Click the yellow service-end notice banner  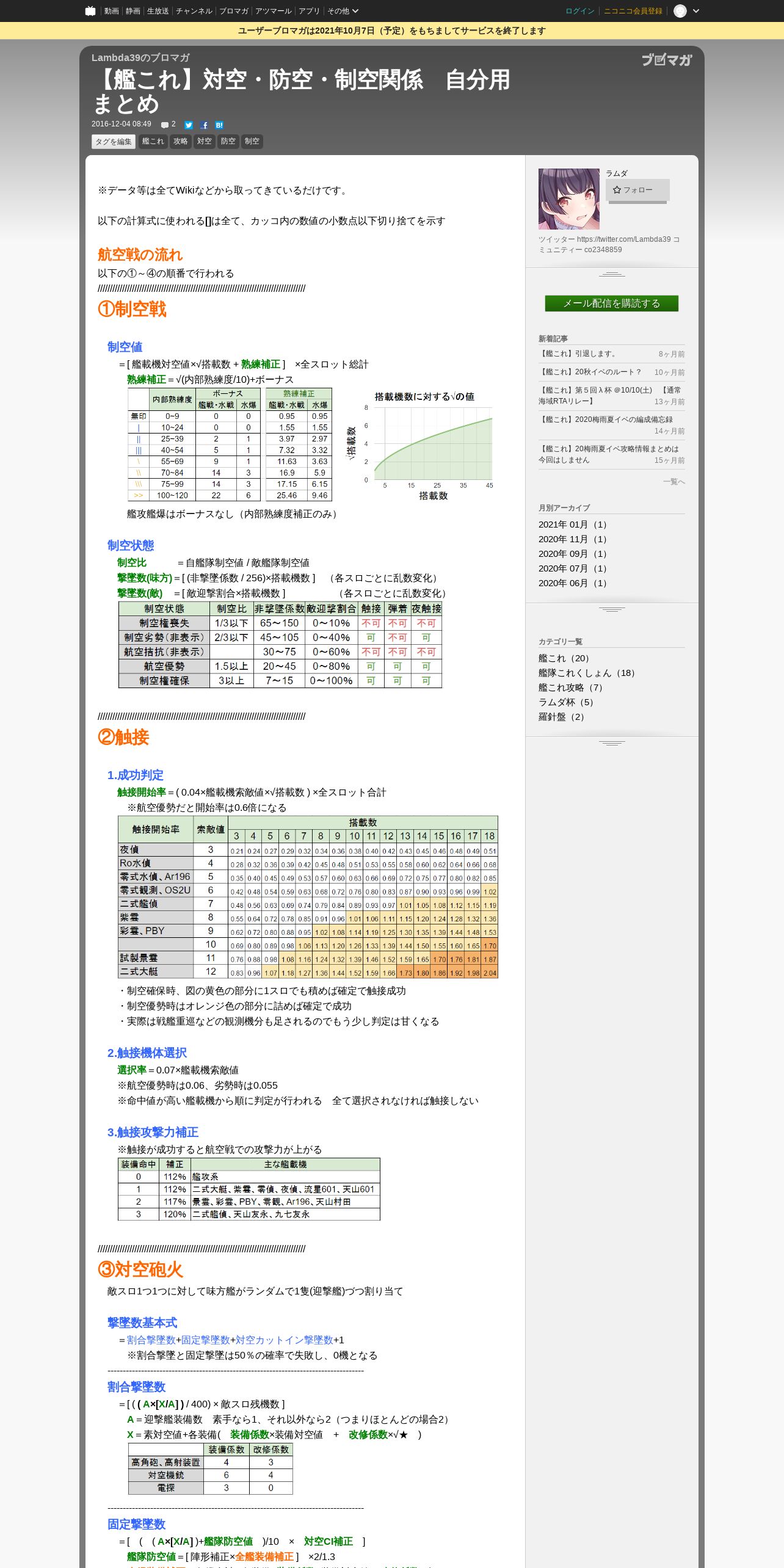[392, 31]
